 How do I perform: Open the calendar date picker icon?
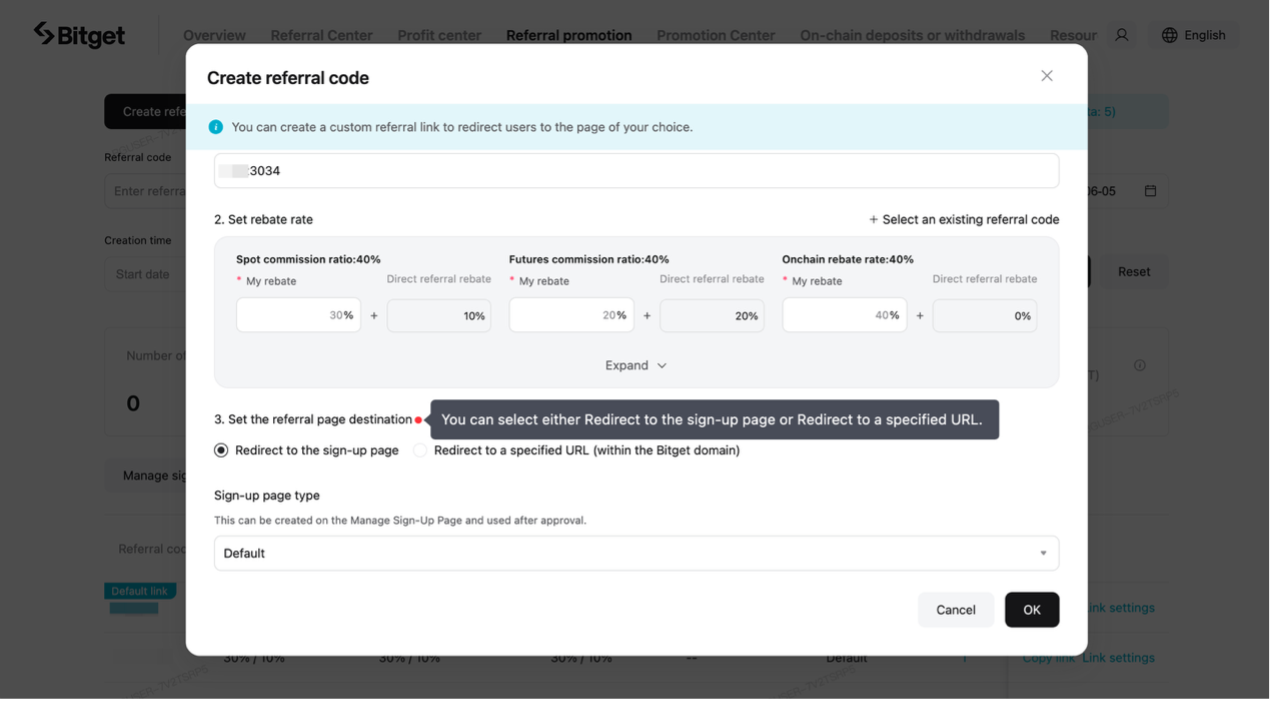[x=1152, y=190]
